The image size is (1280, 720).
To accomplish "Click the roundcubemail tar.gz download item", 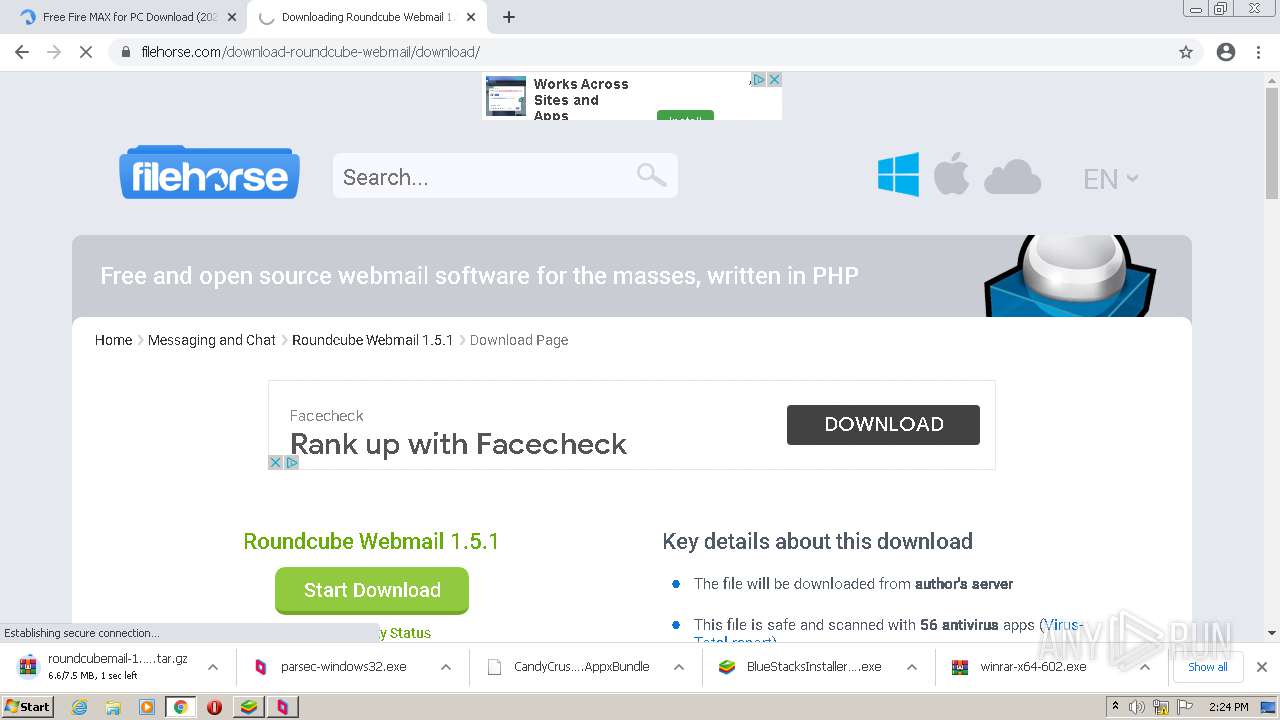I will click(x=105, y=667).
